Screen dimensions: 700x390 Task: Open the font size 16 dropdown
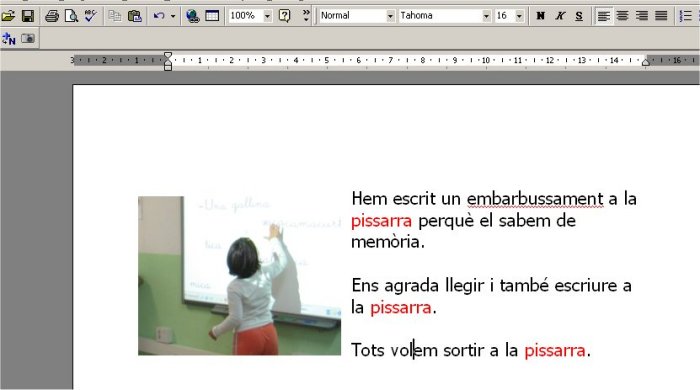click(x=519, y=16)
